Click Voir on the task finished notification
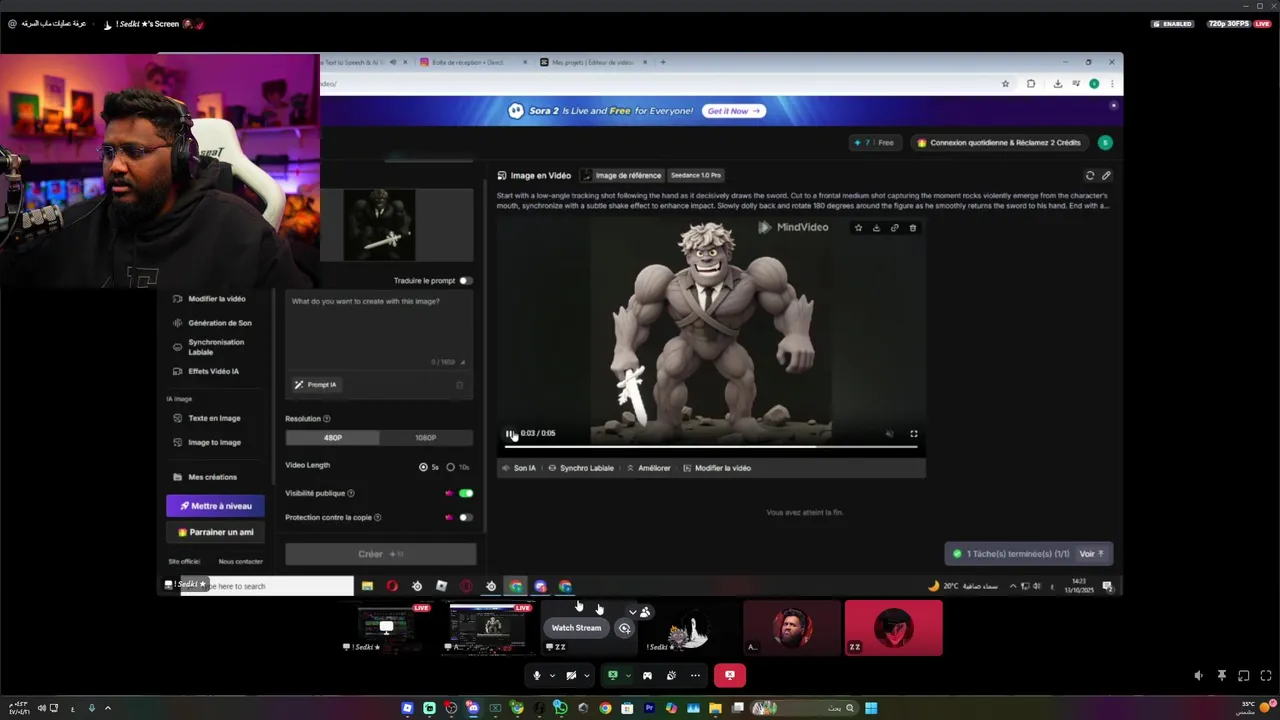1280x720 pixels. pyautogui.click(x=1091, y=554)
